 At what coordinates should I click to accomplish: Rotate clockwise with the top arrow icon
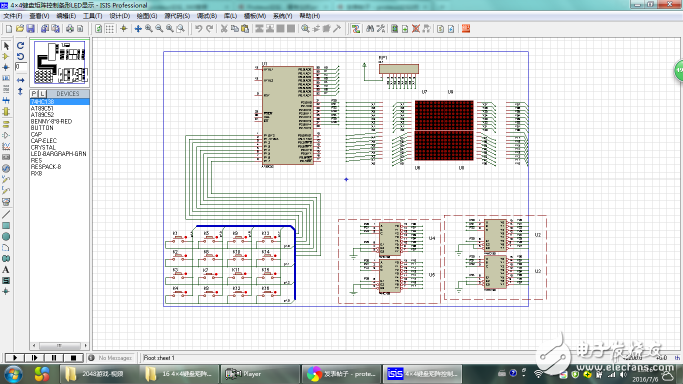coord(20,46)
